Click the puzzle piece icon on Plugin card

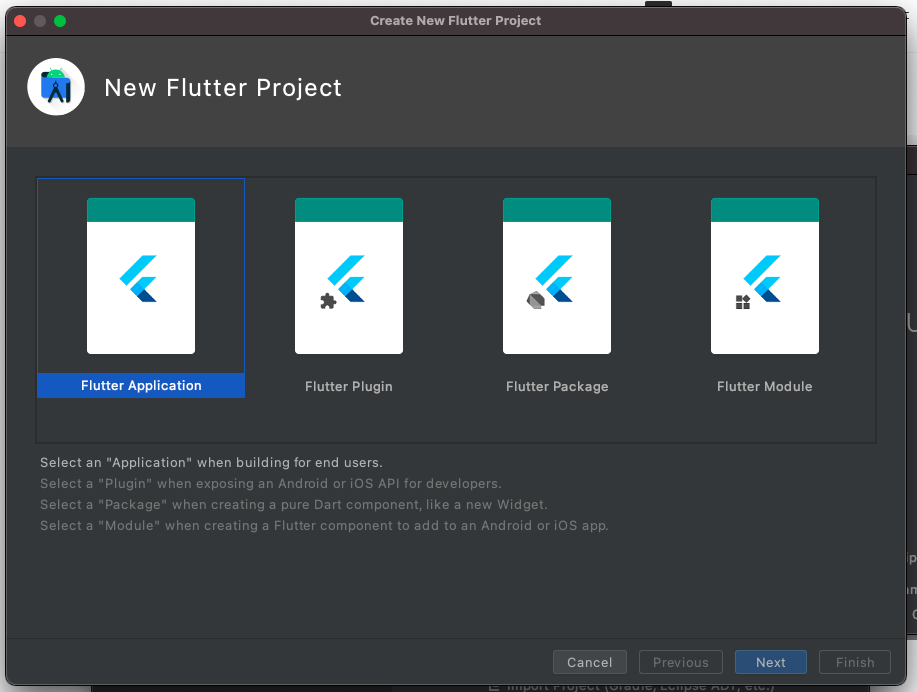pos(328,301)
